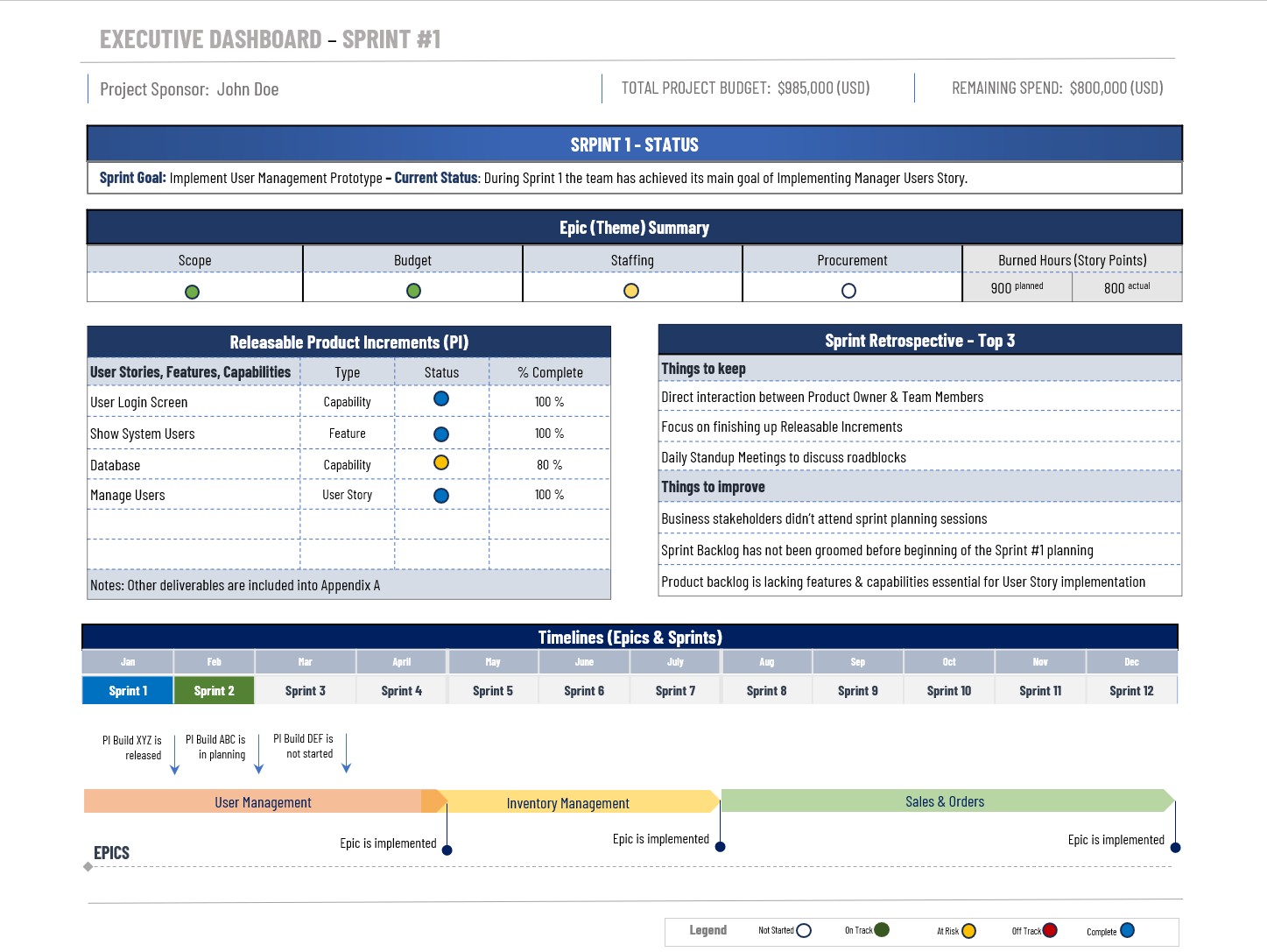Click the yellow Staffing status indicator

(632, 292)
